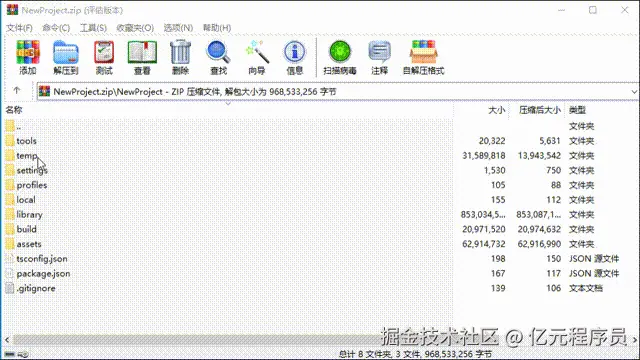Click the status bar total summary text

415,354
